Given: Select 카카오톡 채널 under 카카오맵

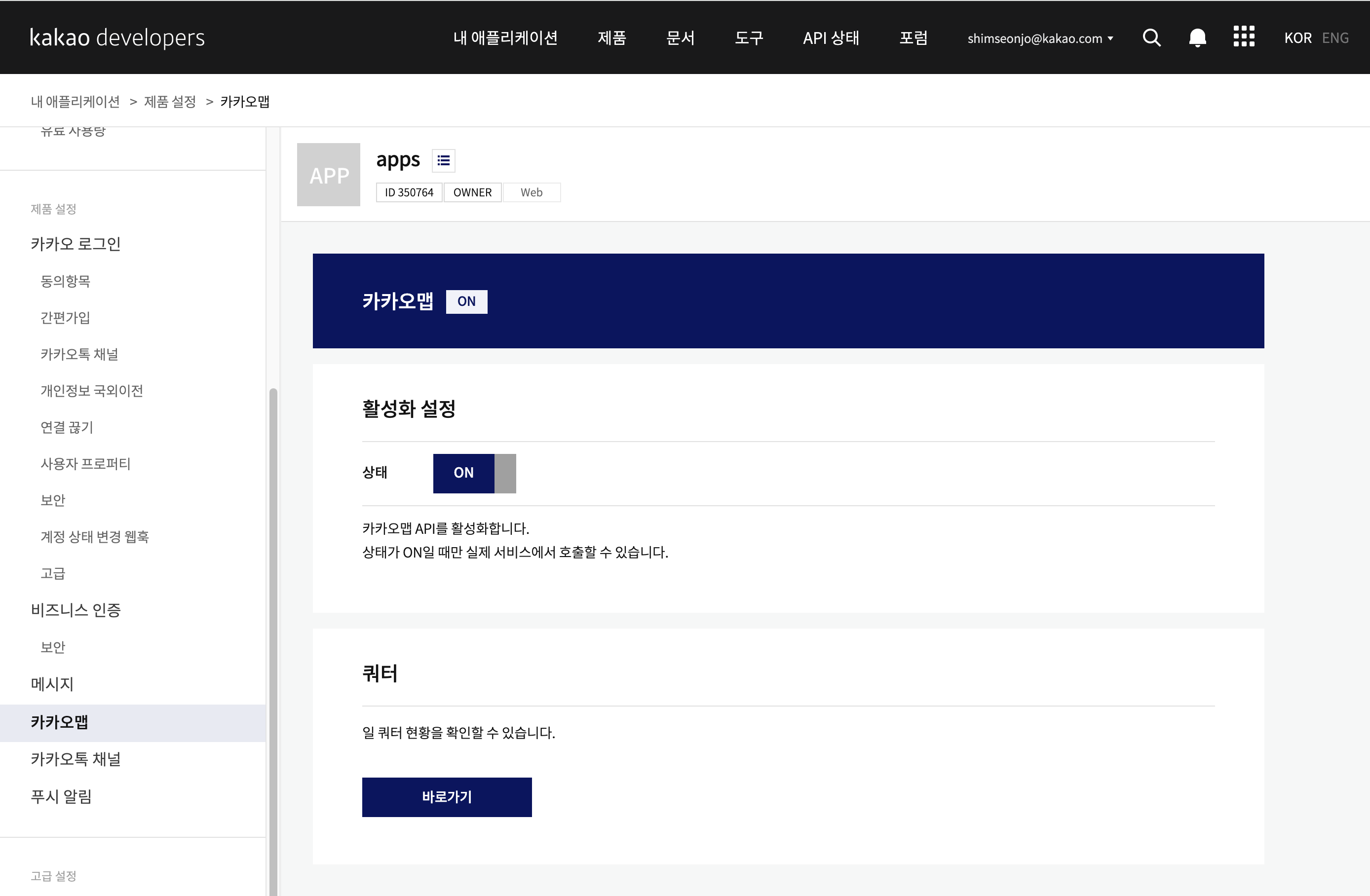Looking at the screenshot, I should [76, 759].
